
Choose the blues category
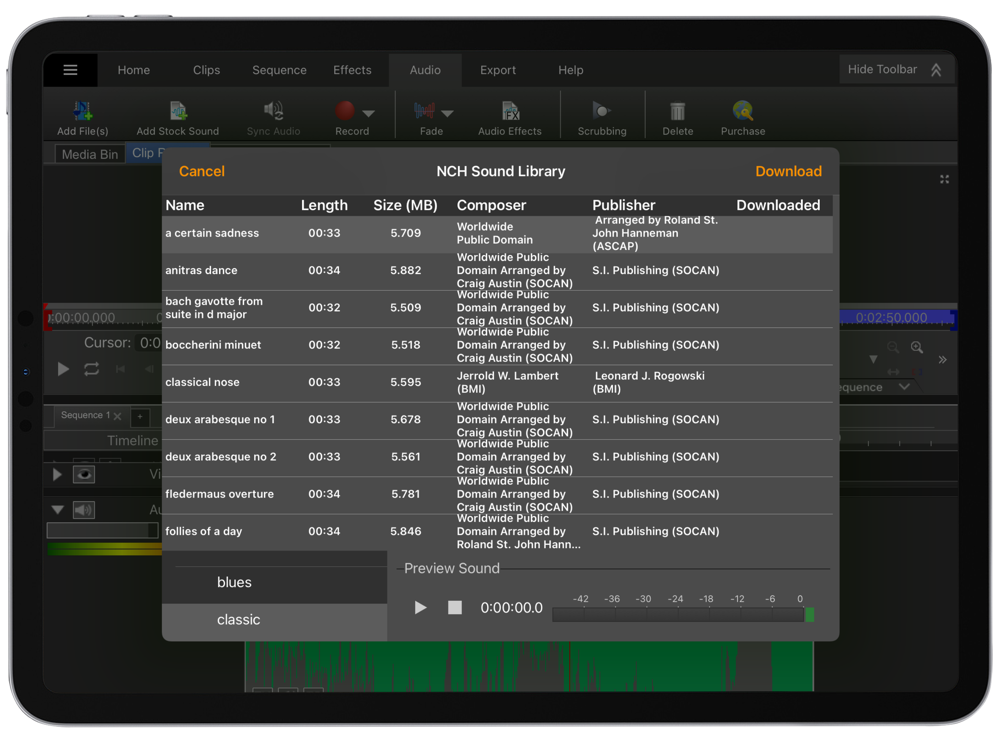[274, 582]
